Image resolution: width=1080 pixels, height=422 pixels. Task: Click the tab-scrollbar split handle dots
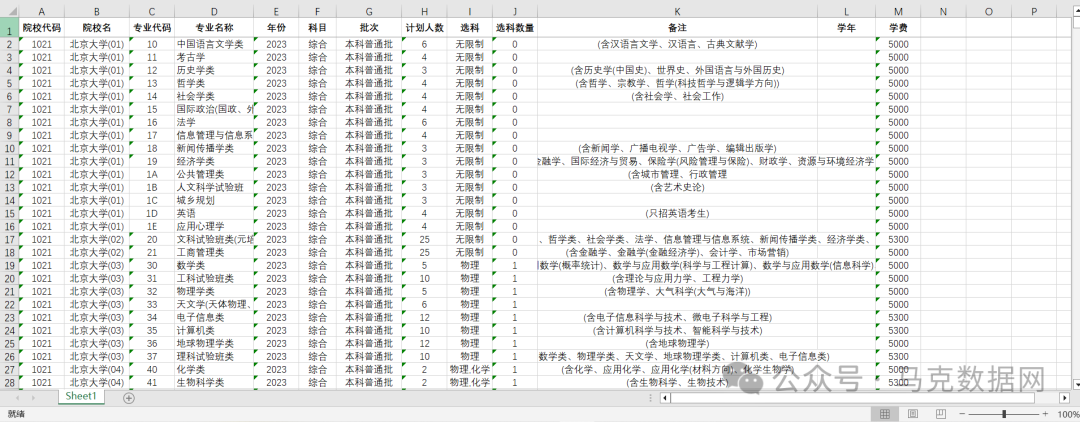(650, 397)
